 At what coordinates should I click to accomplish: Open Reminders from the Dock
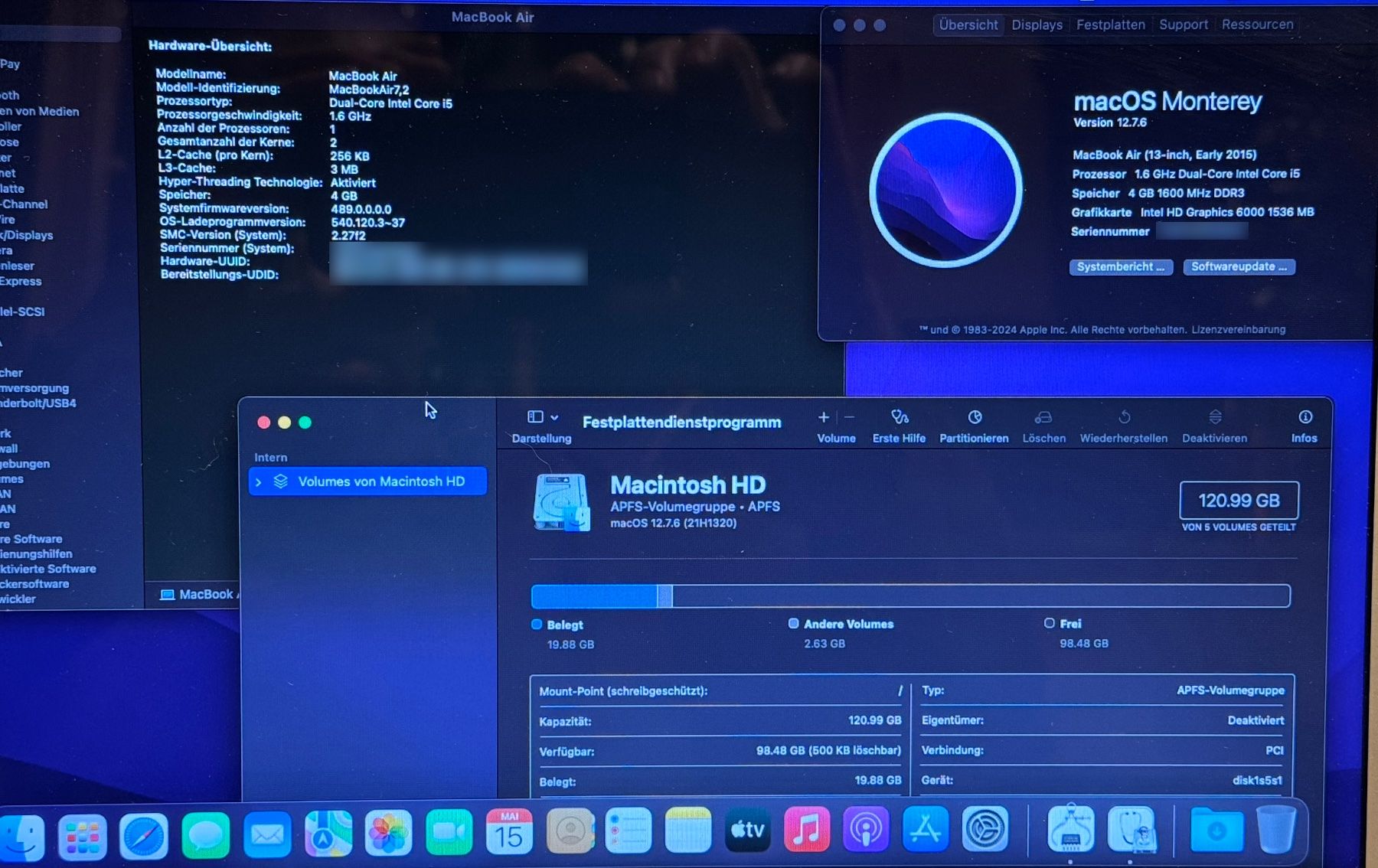coord(629,830)
